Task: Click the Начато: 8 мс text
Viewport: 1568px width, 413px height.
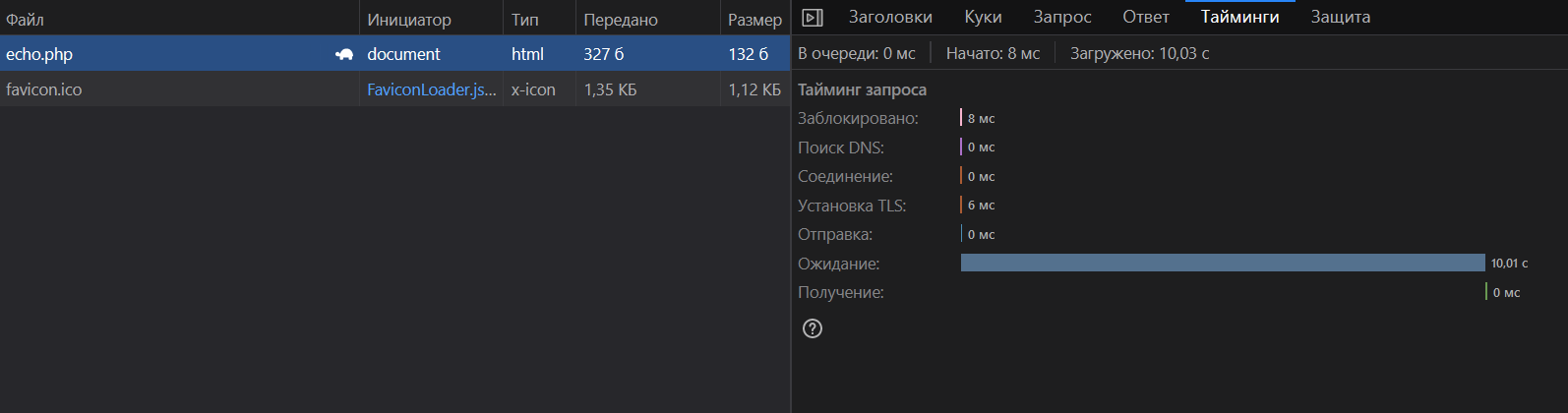Action: pos(993,53)
